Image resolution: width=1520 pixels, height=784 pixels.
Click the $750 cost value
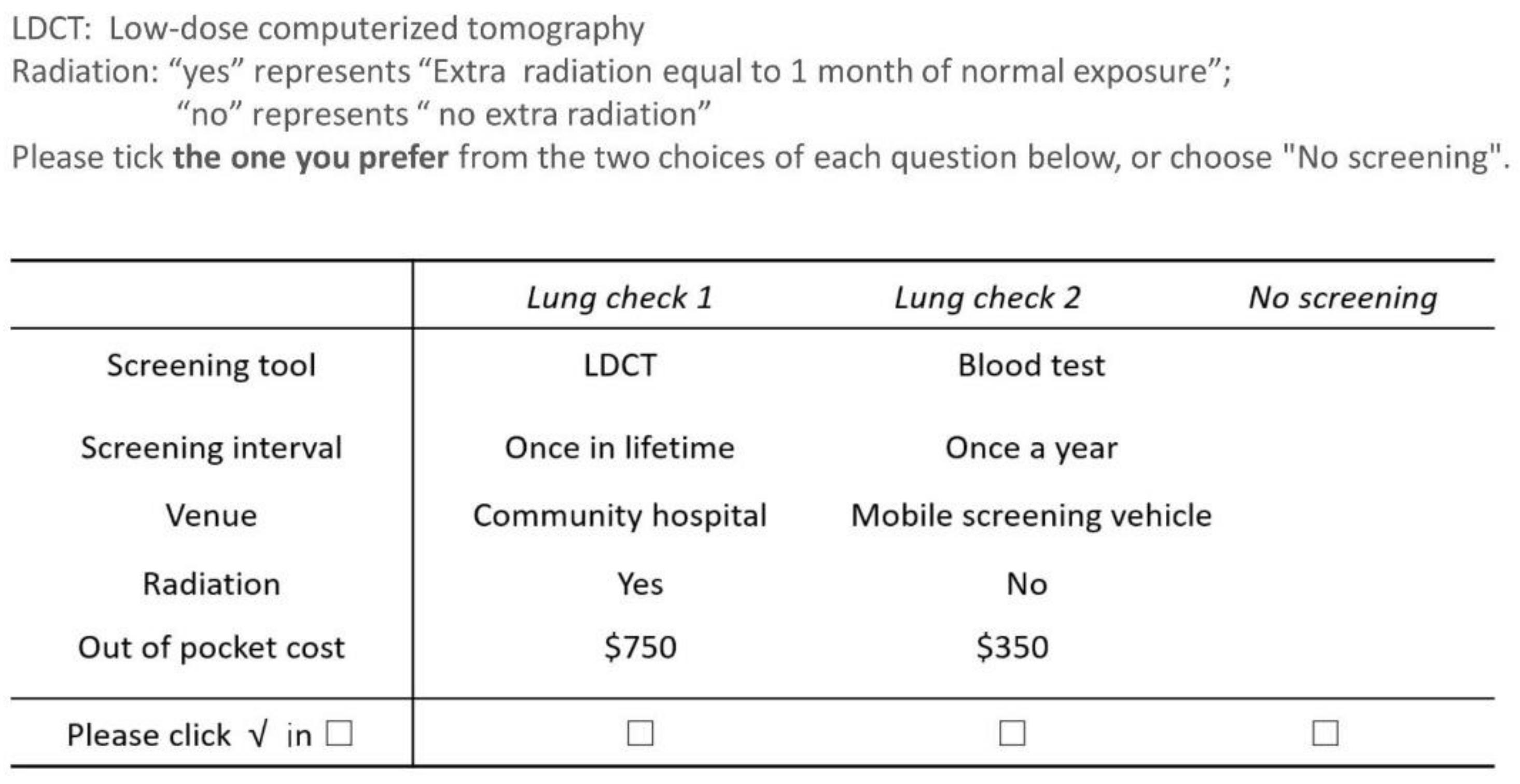(x=640, y=647)
